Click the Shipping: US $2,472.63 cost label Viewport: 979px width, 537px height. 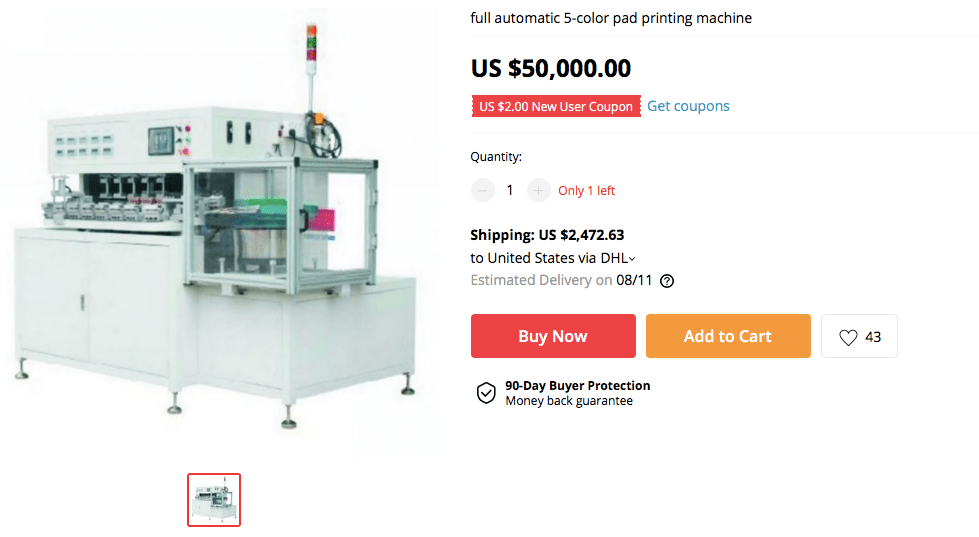[x=547, y=235]
